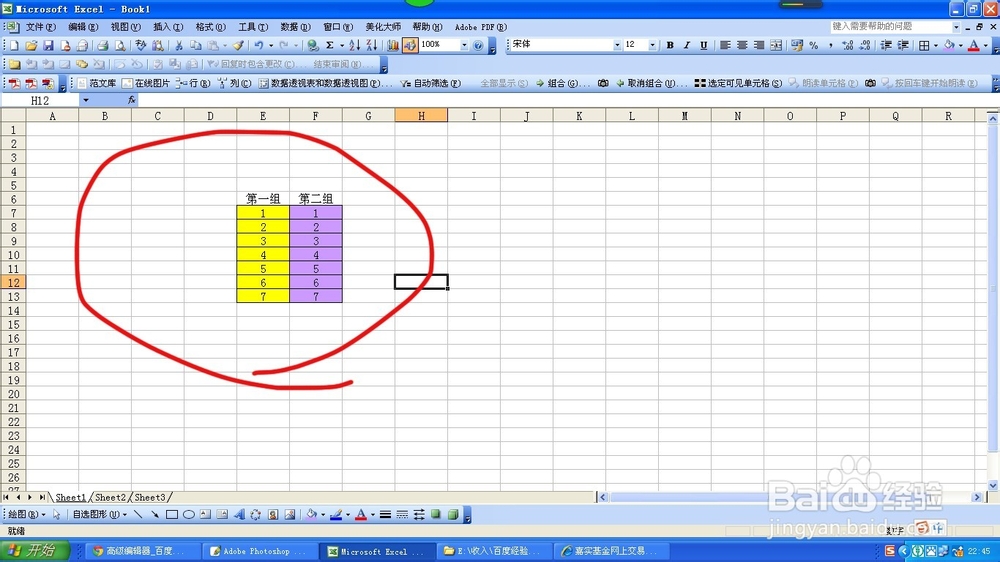
Task: Toggle right alignment
Action: point(759,45)
